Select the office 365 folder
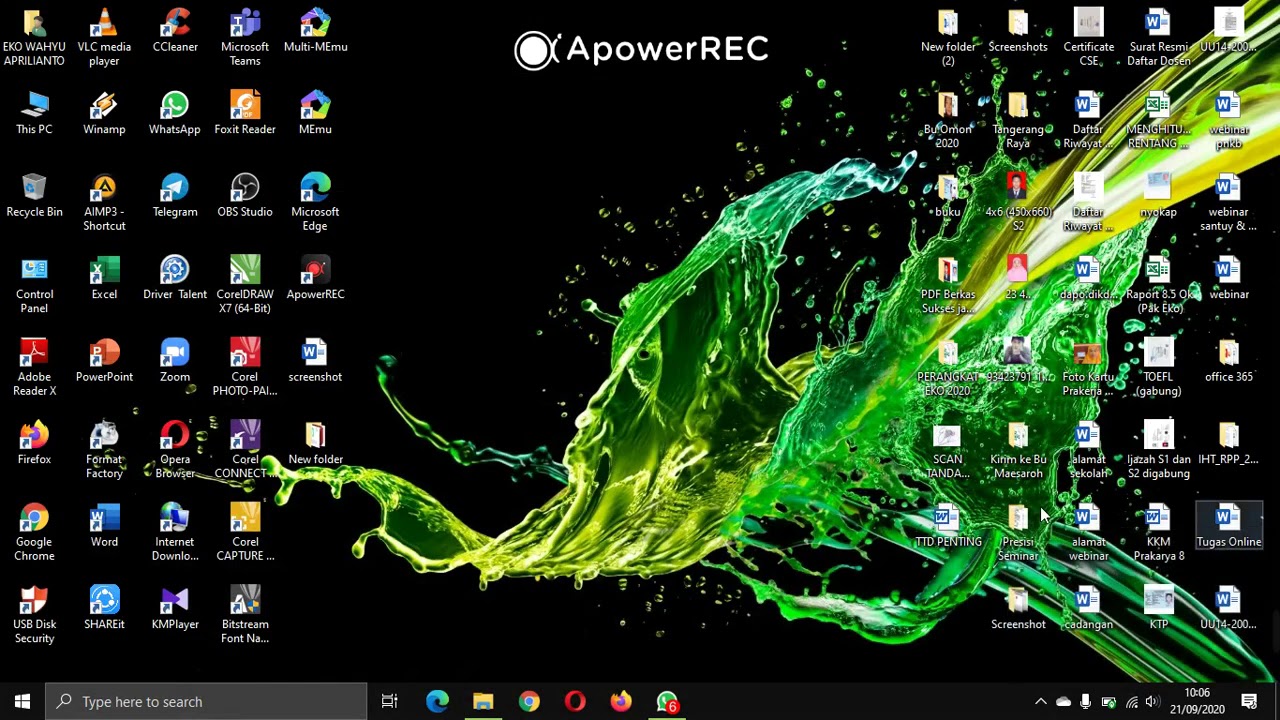1280x720 pixels. point(1229,360)
